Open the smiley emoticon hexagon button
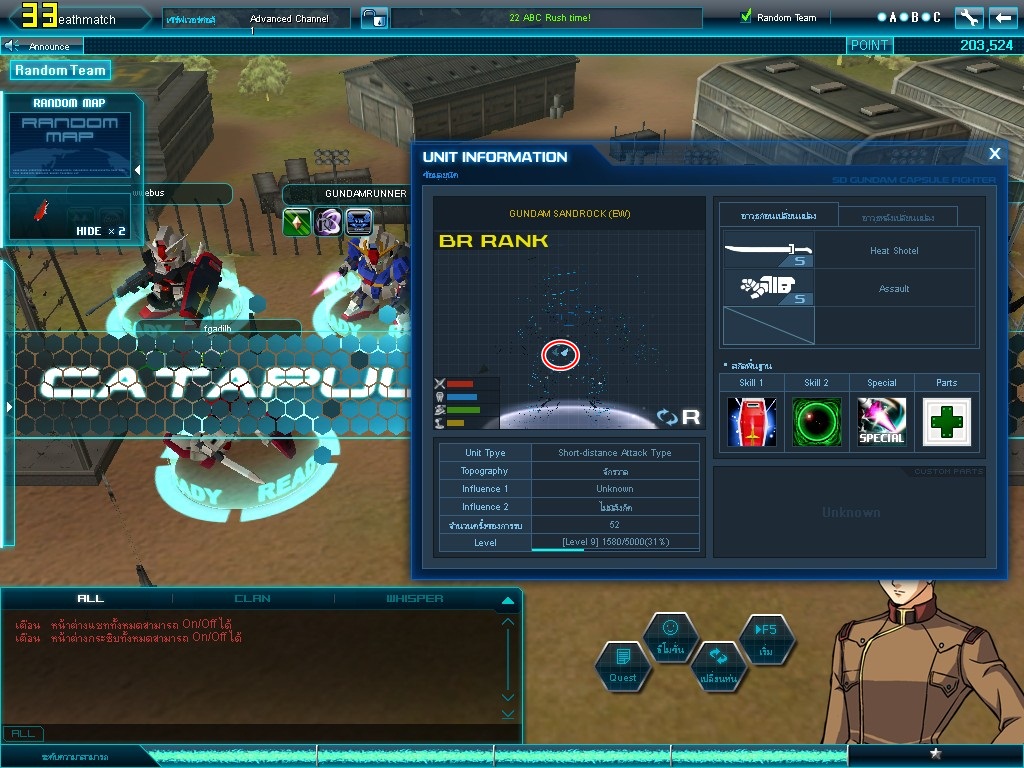Viewport: 1024px width, 768px height. pos(670,638)
